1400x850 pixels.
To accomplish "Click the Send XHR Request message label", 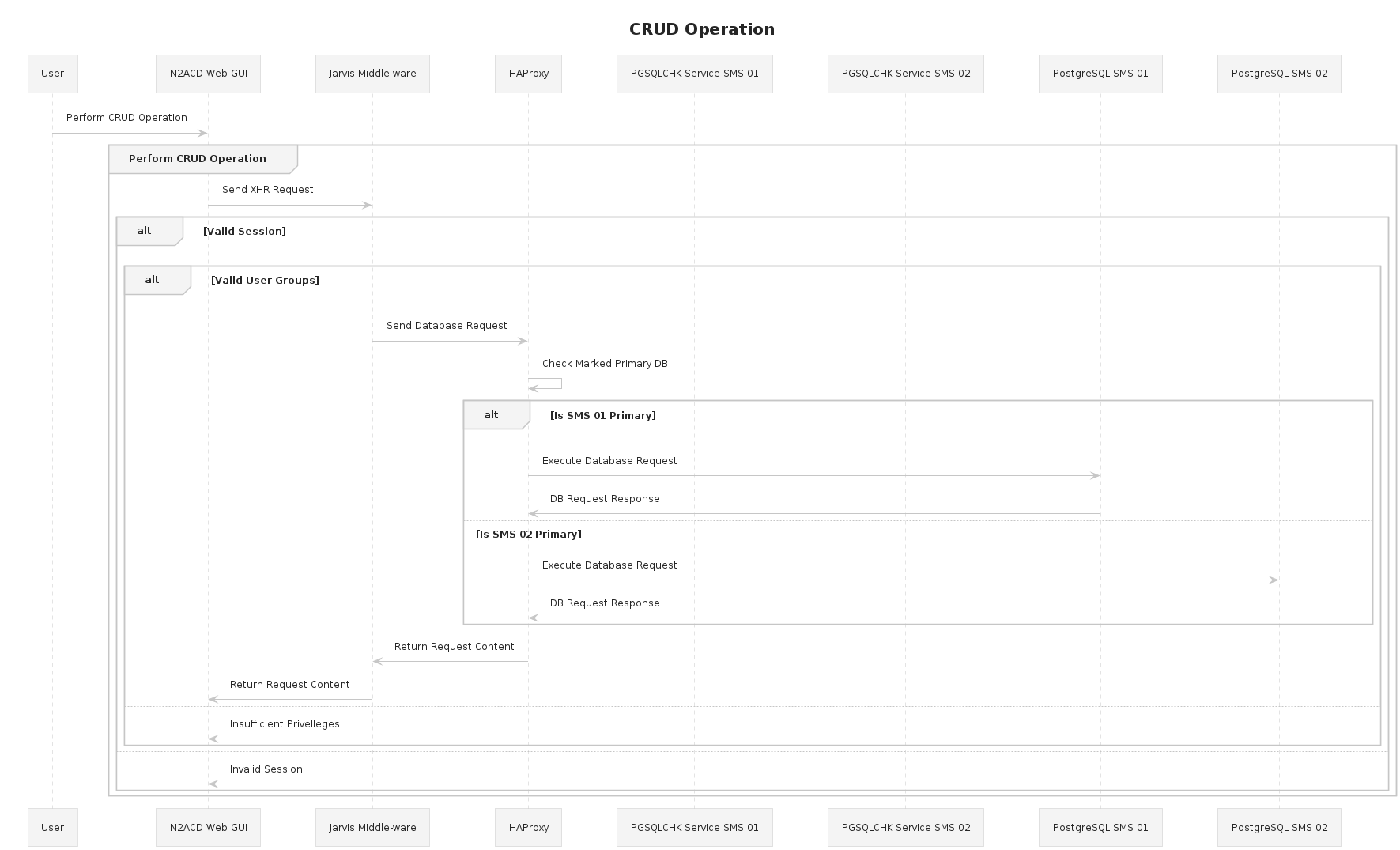I will coord(267,190).
